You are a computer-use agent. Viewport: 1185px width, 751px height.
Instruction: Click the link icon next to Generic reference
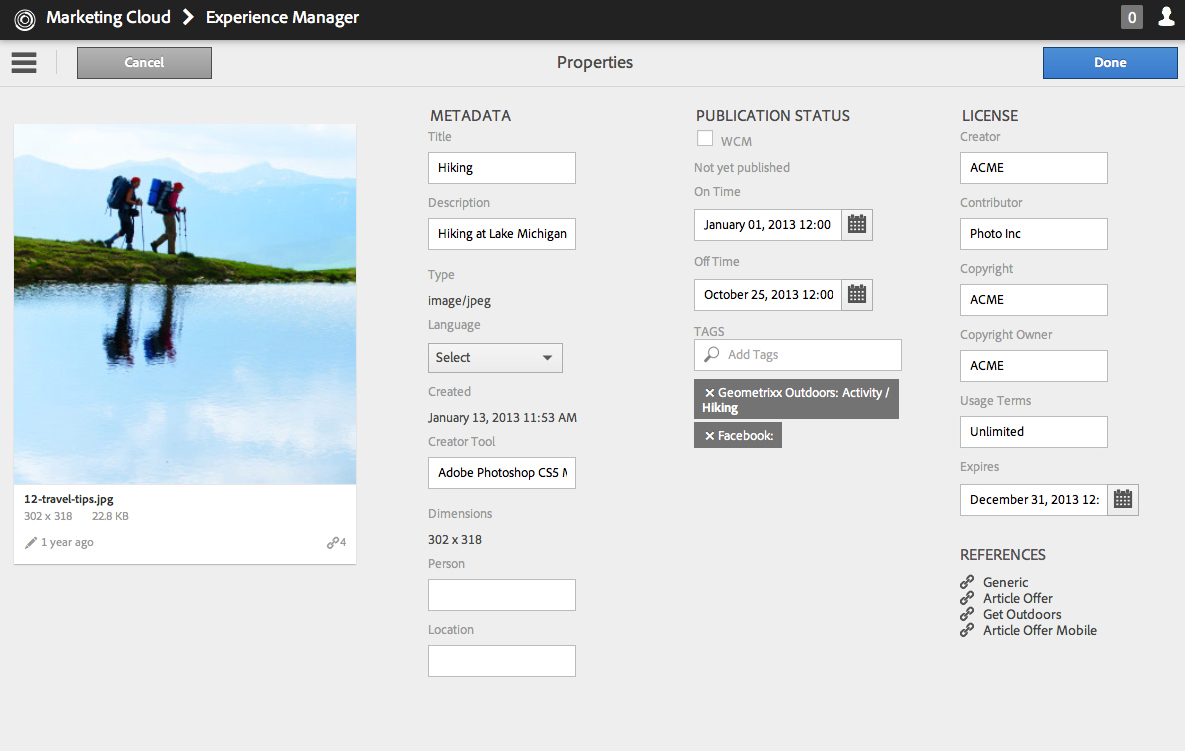click(x=966, y=581)
